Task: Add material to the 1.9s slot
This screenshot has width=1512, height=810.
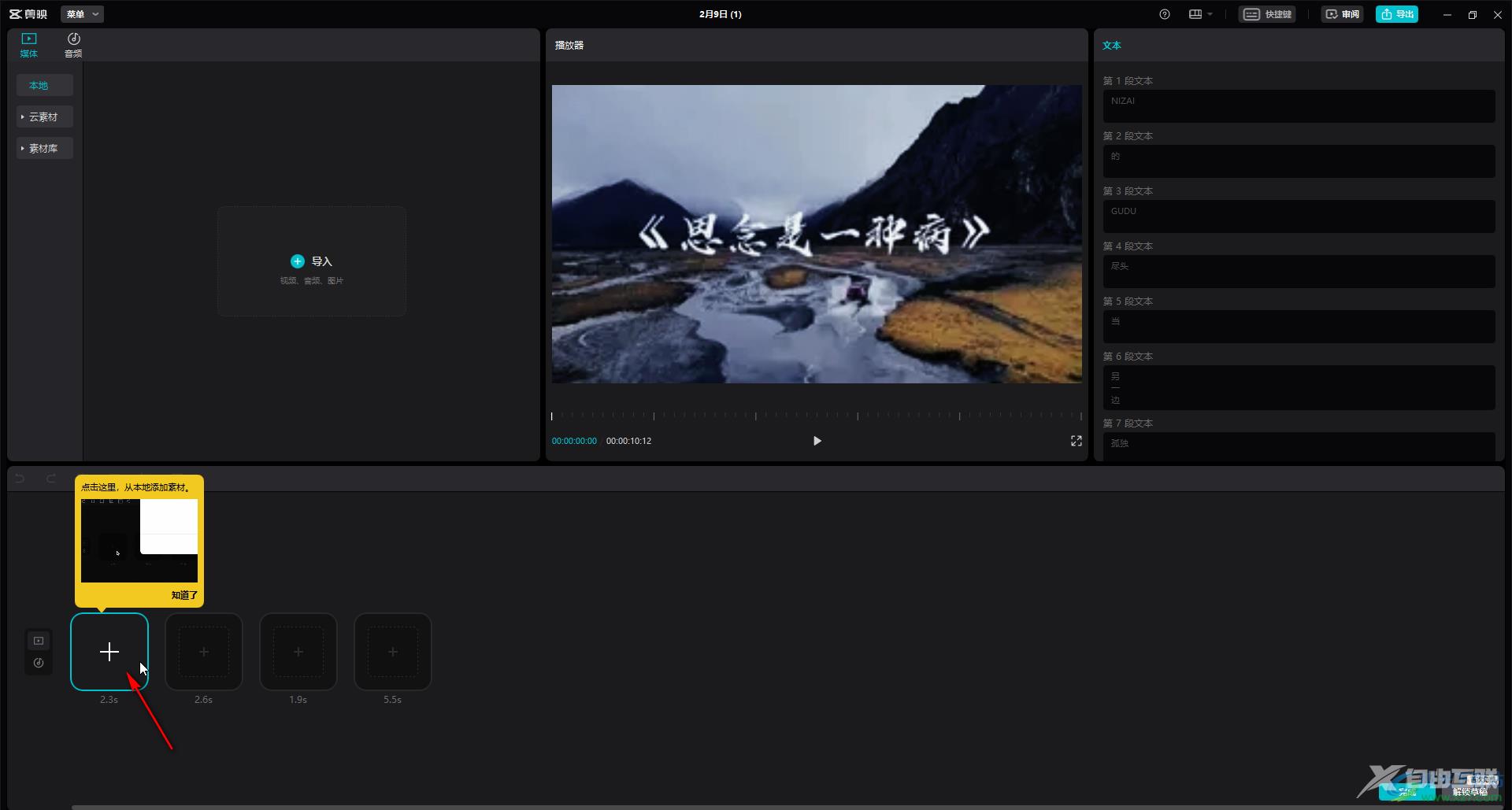Action: [x=298, y=652]
